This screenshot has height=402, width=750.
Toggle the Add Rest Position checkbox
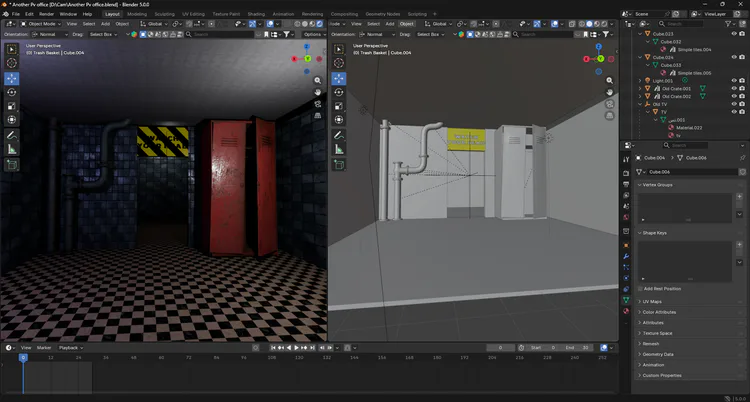640,288
